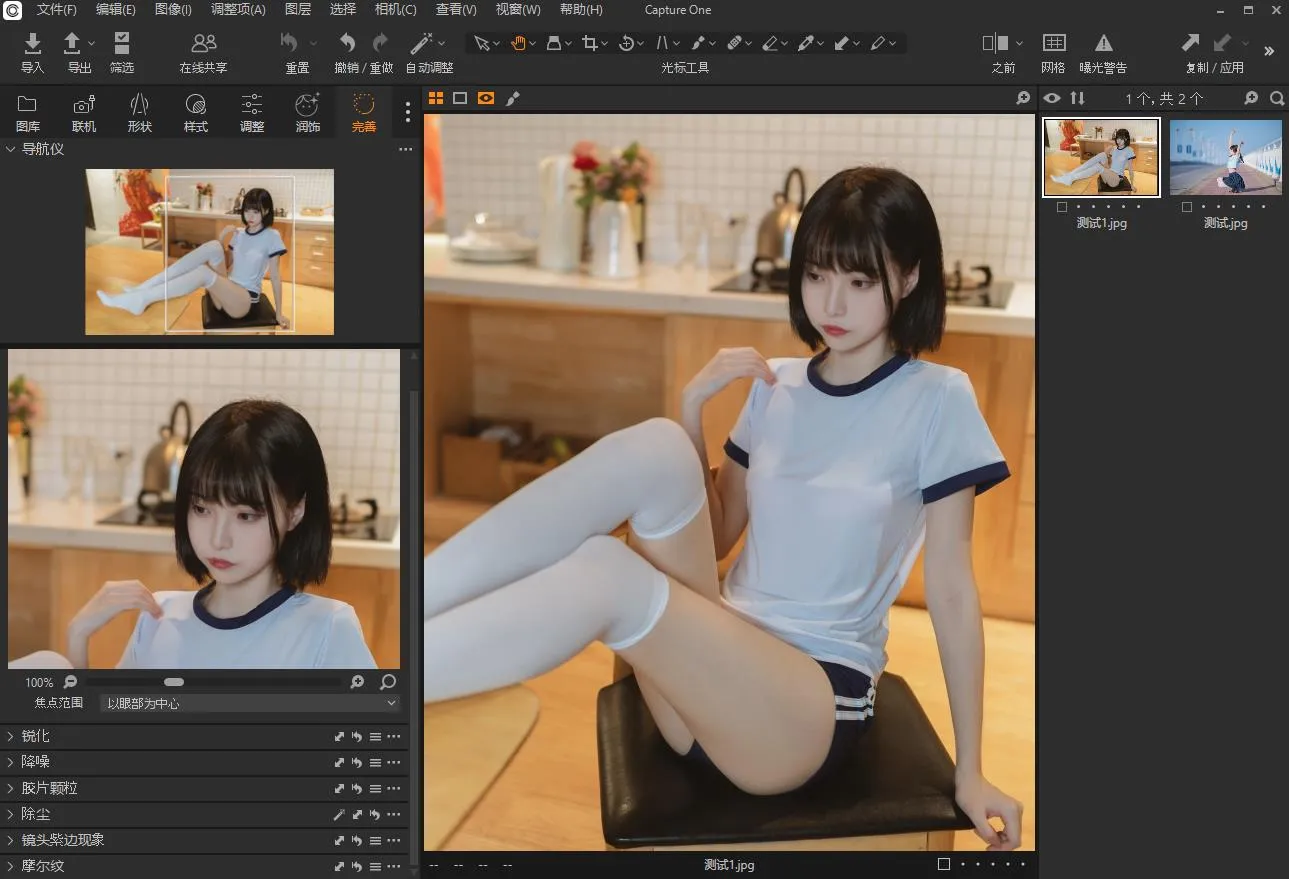Open the 联机 tethered capture tab
1289x879 pixels.
[x=84, y=112]
